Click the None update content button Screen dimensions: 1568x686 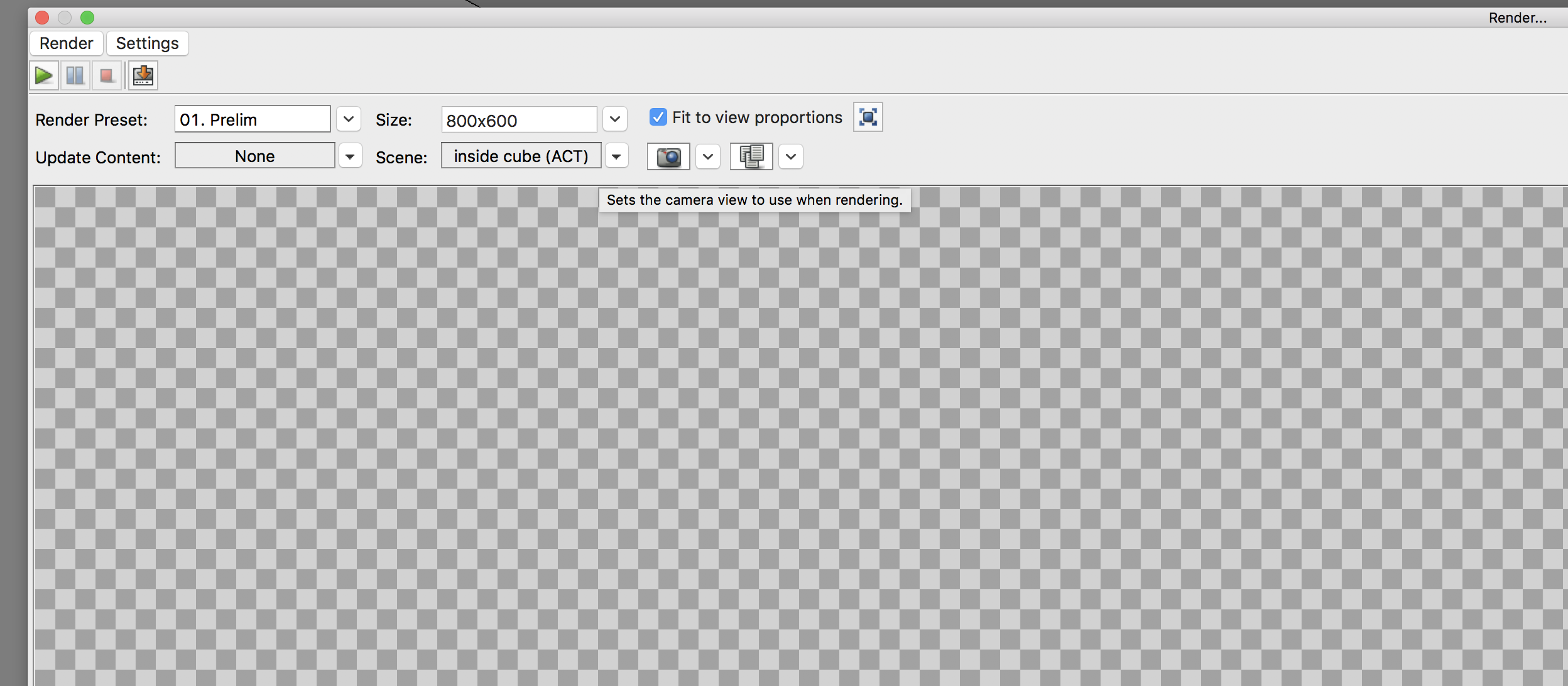tap(255, 156)
